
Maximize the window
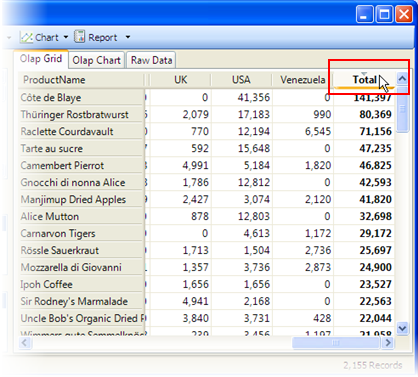[384, 14]
